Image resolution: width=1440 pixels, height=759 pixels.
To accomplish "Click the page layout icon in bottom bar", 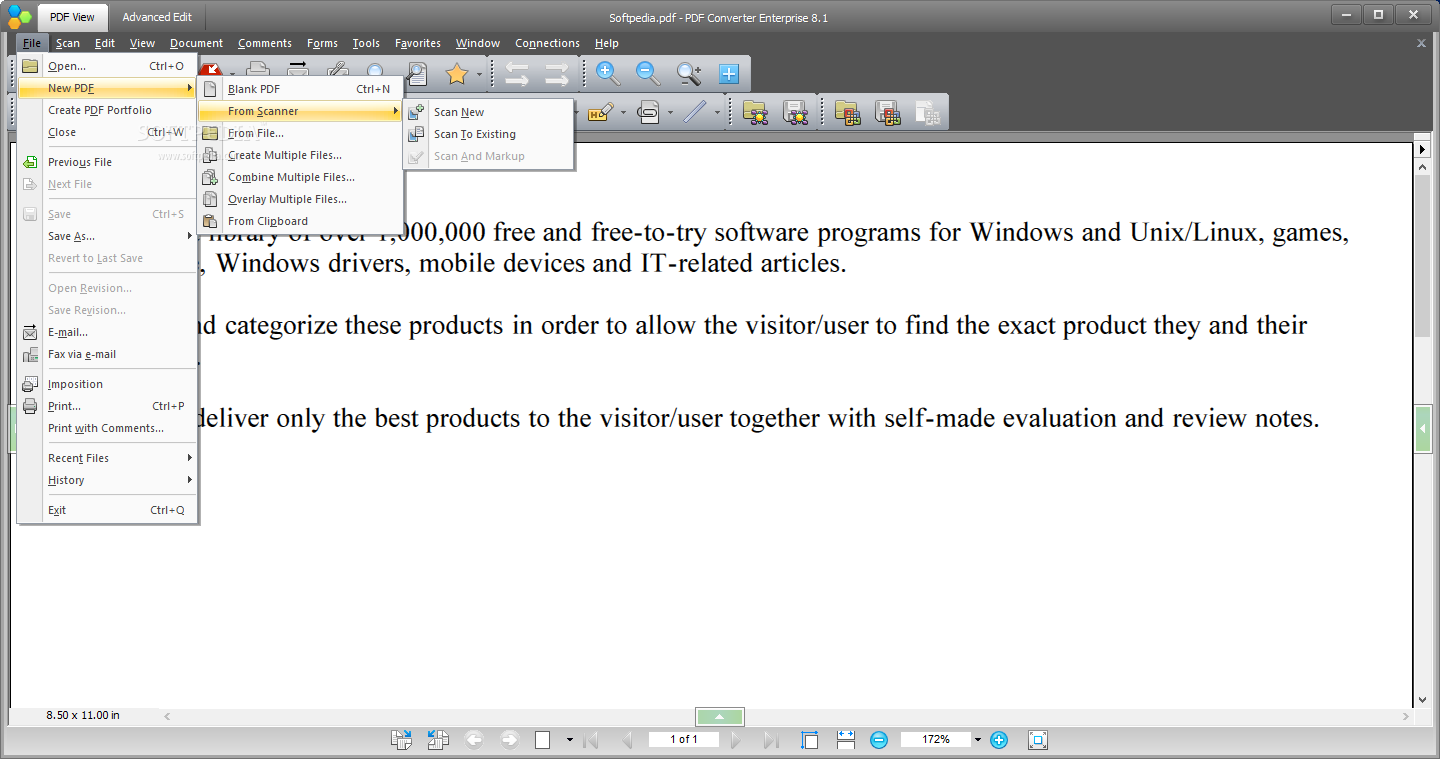I will 543,740.
